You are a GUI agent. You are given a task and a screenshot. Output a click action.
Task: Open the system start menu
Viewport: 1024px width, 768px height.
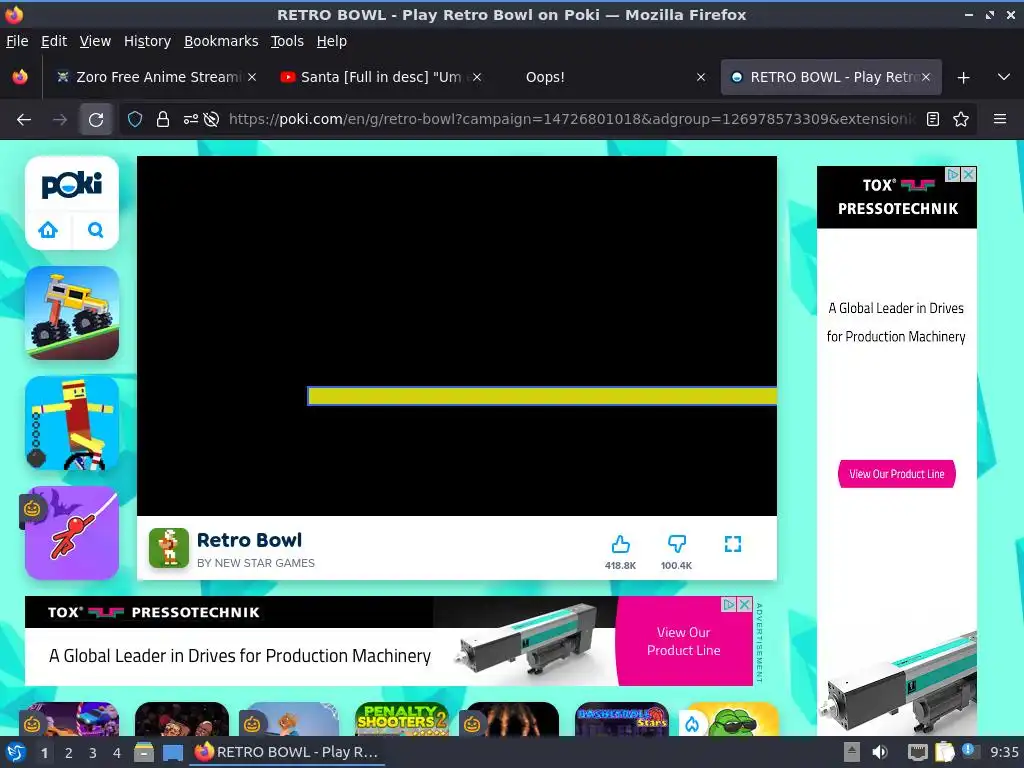click(16, 752)
